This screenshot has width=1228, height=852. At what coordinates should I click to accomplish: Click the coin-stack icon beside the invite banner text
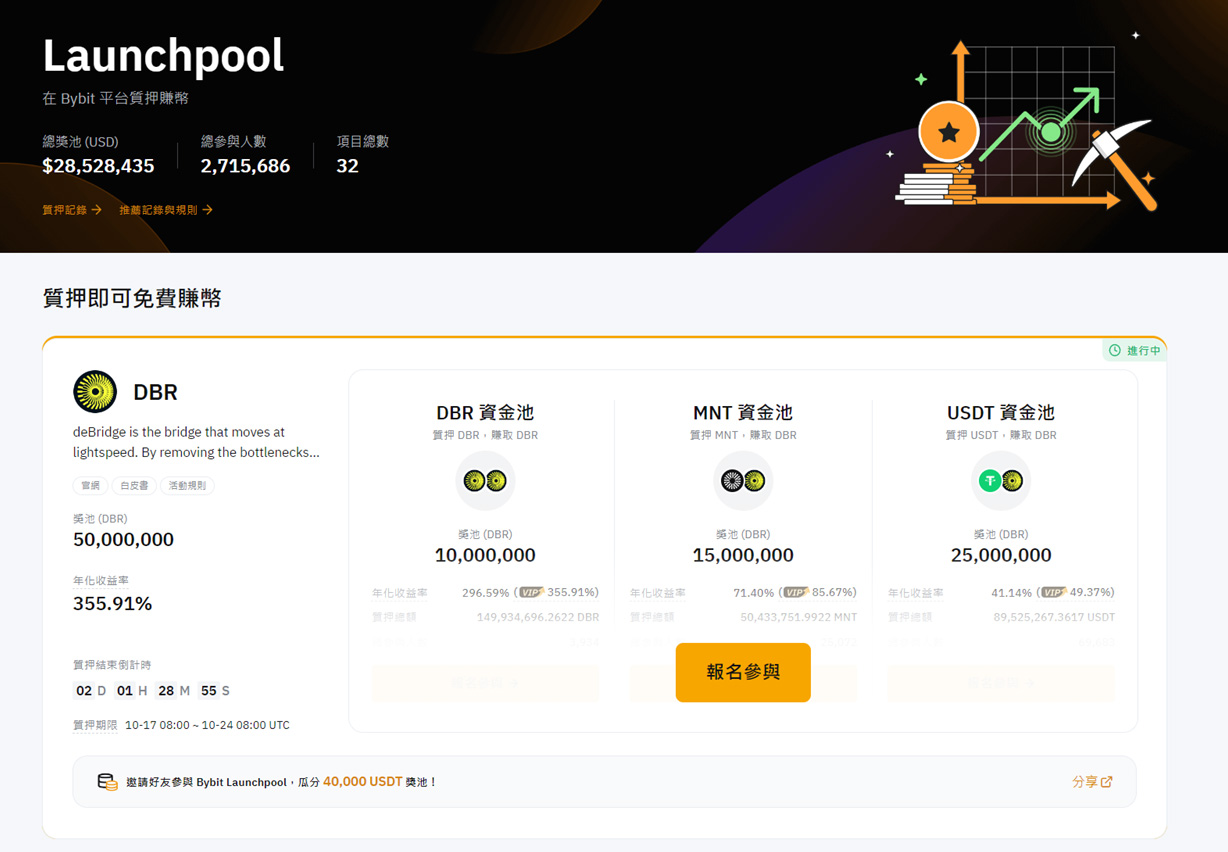(x=107, y=781)
